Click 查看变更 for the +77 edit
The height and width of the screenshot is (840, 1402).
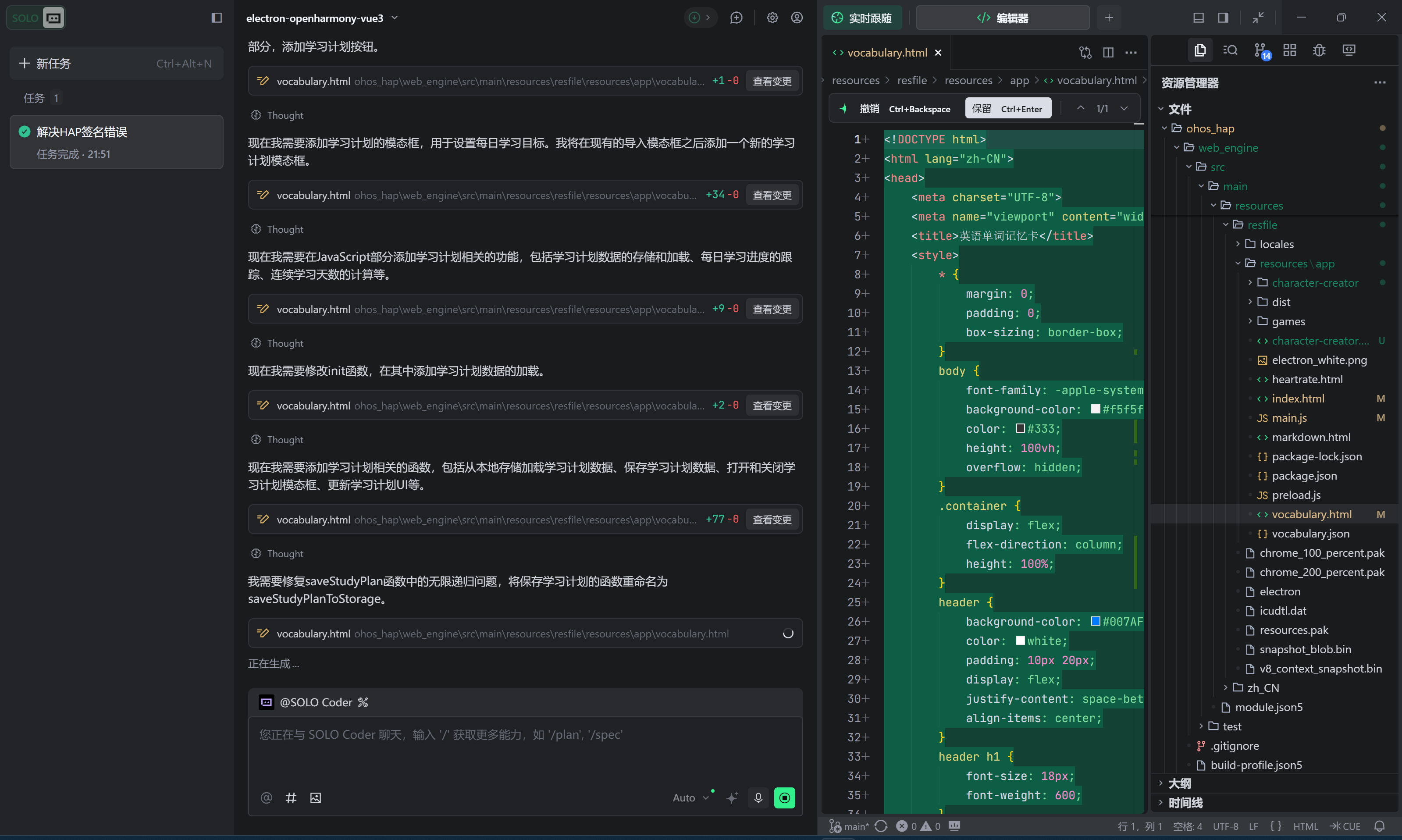(772, 519)
